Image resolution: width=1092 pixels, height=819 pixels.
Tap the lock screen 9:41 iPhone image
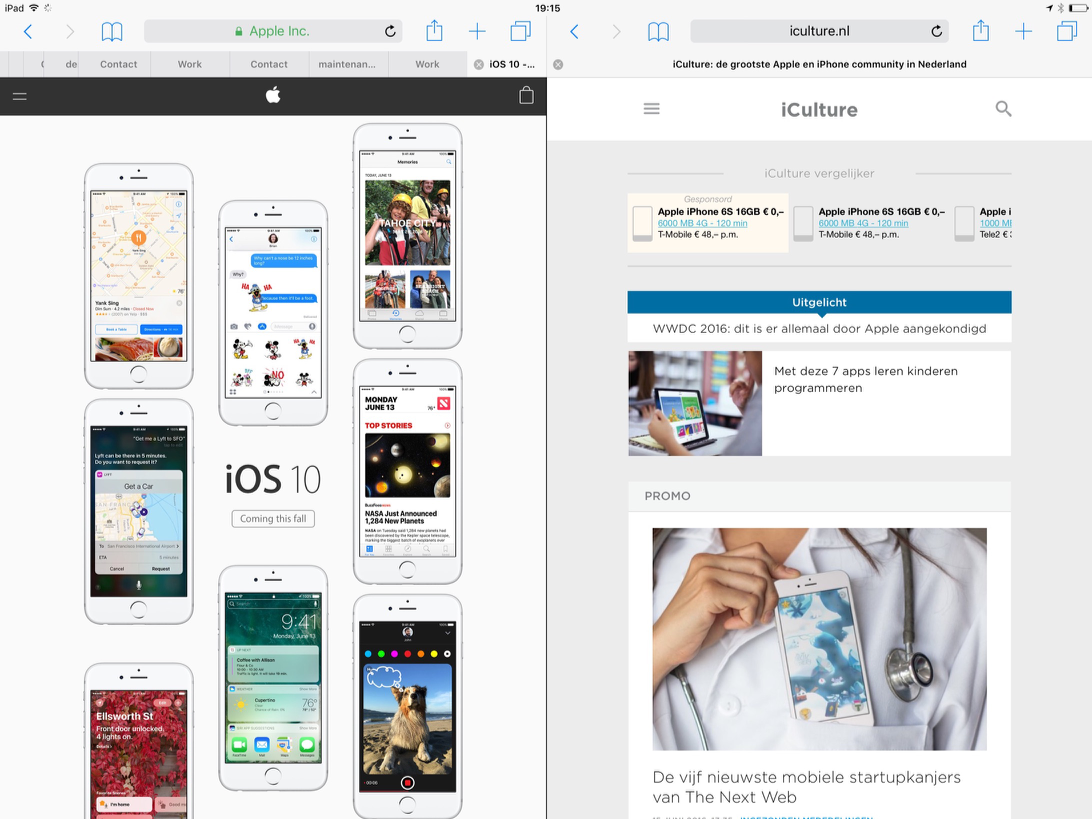click(x=273, y=678)
